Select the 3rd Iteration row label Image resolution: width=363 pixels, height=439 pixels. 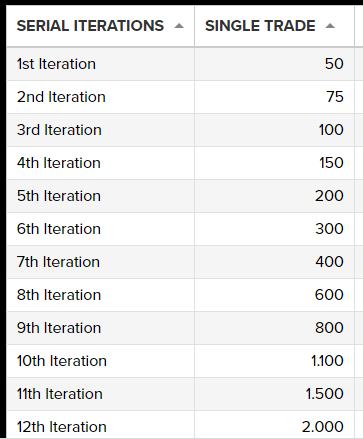(59, 130)
